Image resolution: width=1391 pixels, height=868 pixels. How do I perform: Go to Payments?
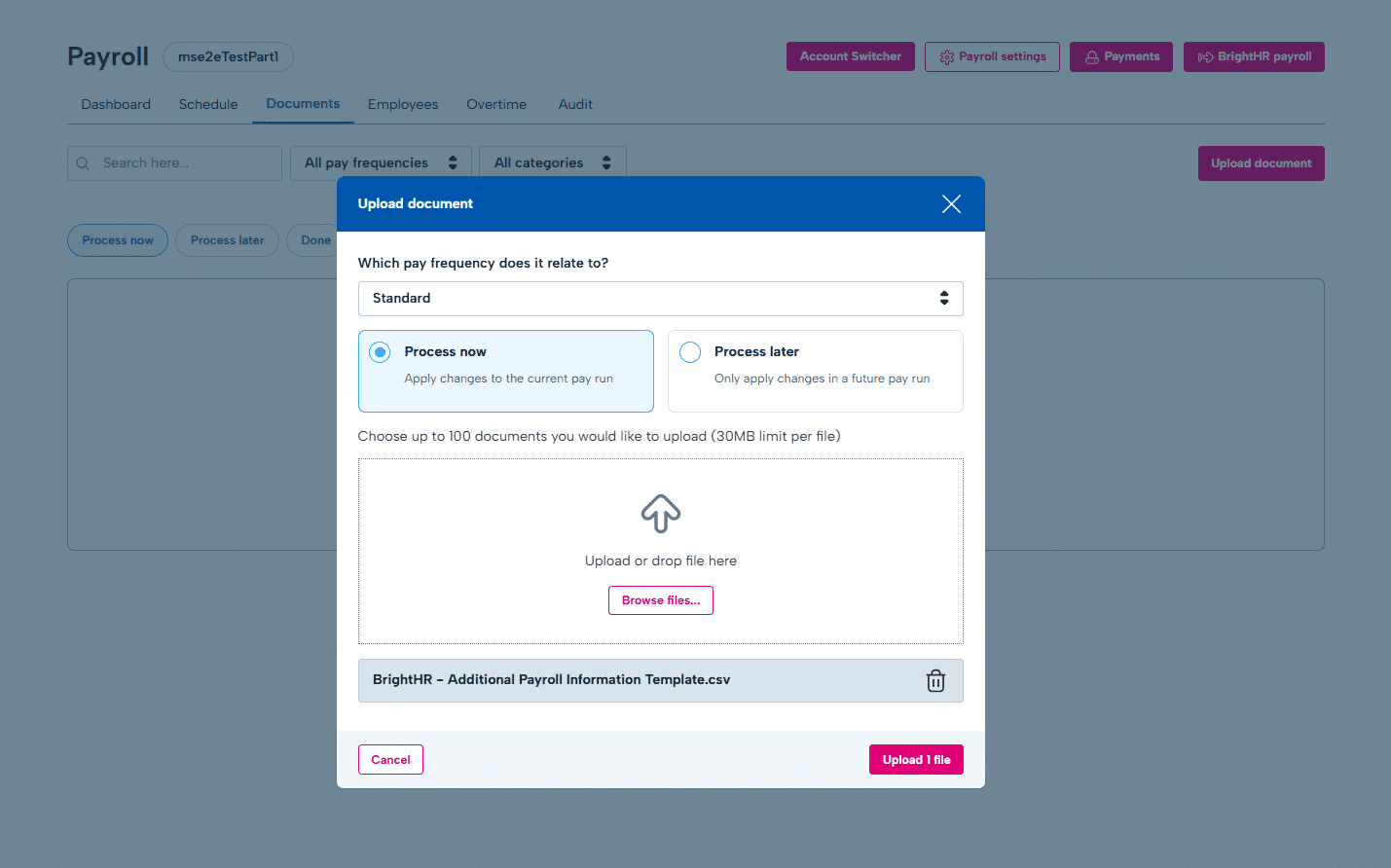[1121, 56]
